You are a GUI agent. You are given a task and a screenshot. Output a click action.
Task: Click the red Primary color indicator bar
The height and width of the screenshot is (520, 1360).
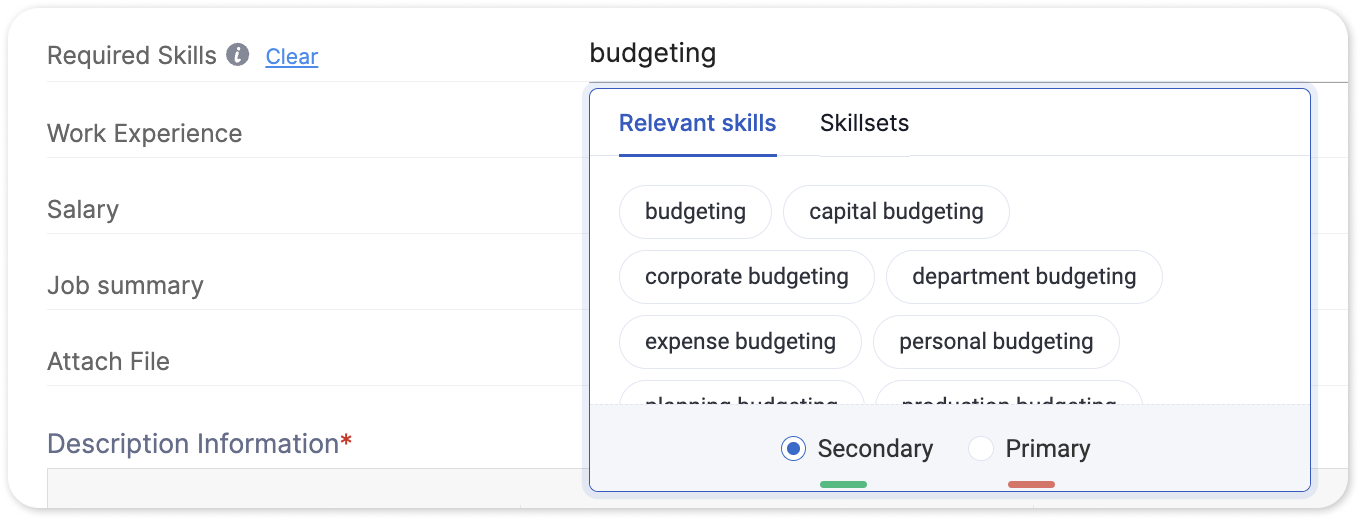[x=1031, y=485]
